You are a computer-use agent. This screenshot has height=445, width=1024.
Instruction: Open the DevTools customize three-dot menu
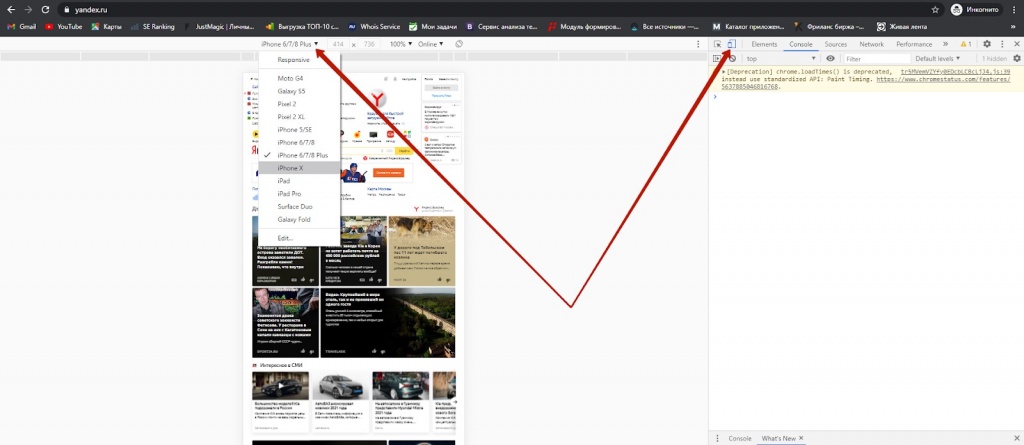click(1002, 44)
